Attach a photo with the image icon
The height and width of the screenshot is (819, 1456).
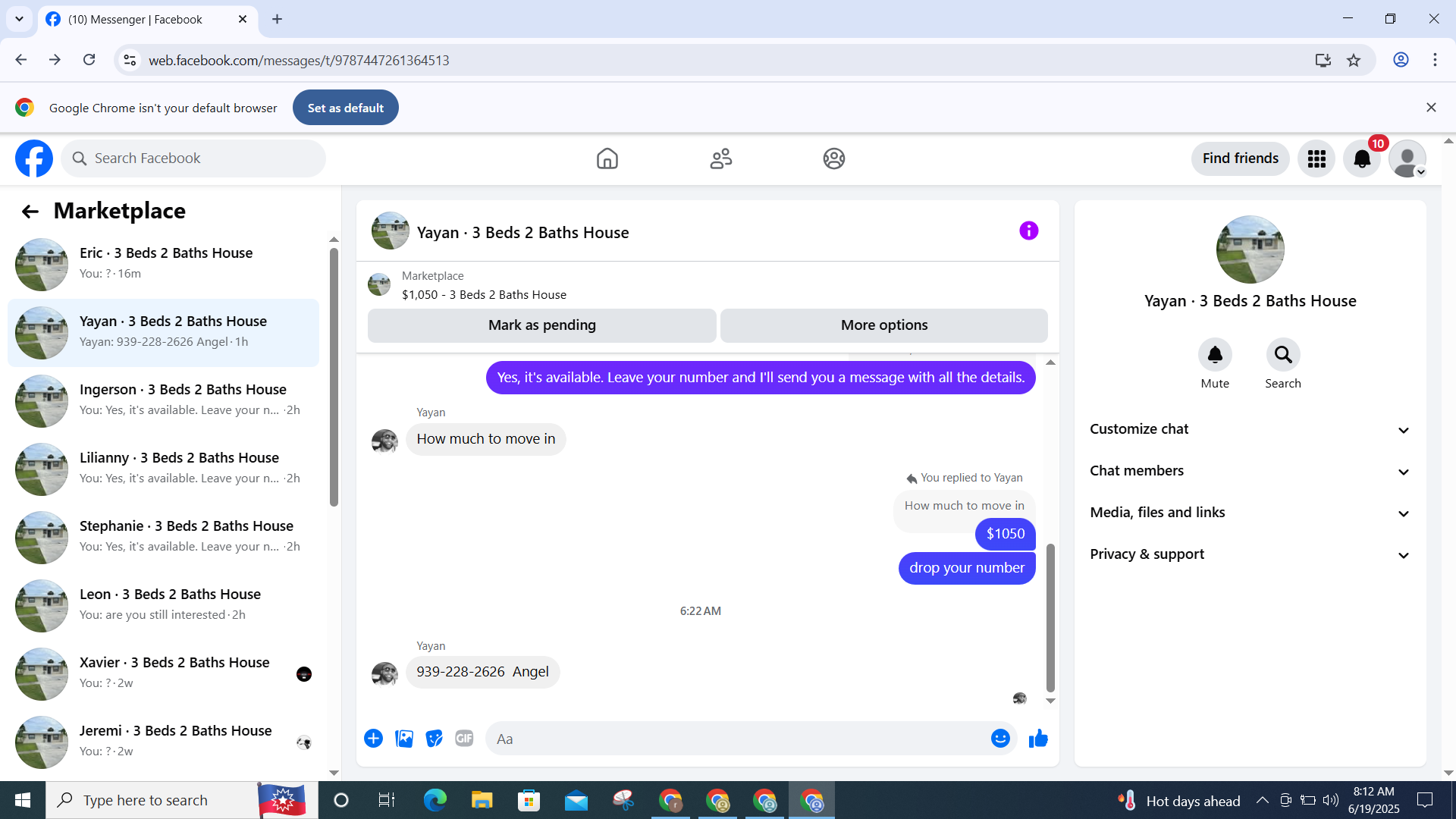click(404, 739)
